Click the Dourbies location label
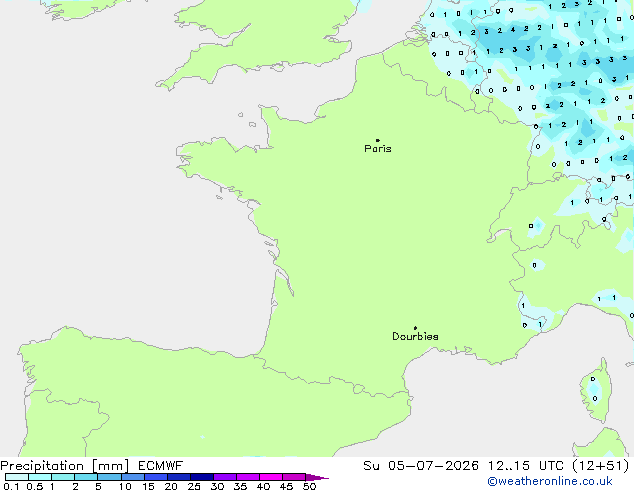This screenshot has width=634, height=490. [415, 336]
